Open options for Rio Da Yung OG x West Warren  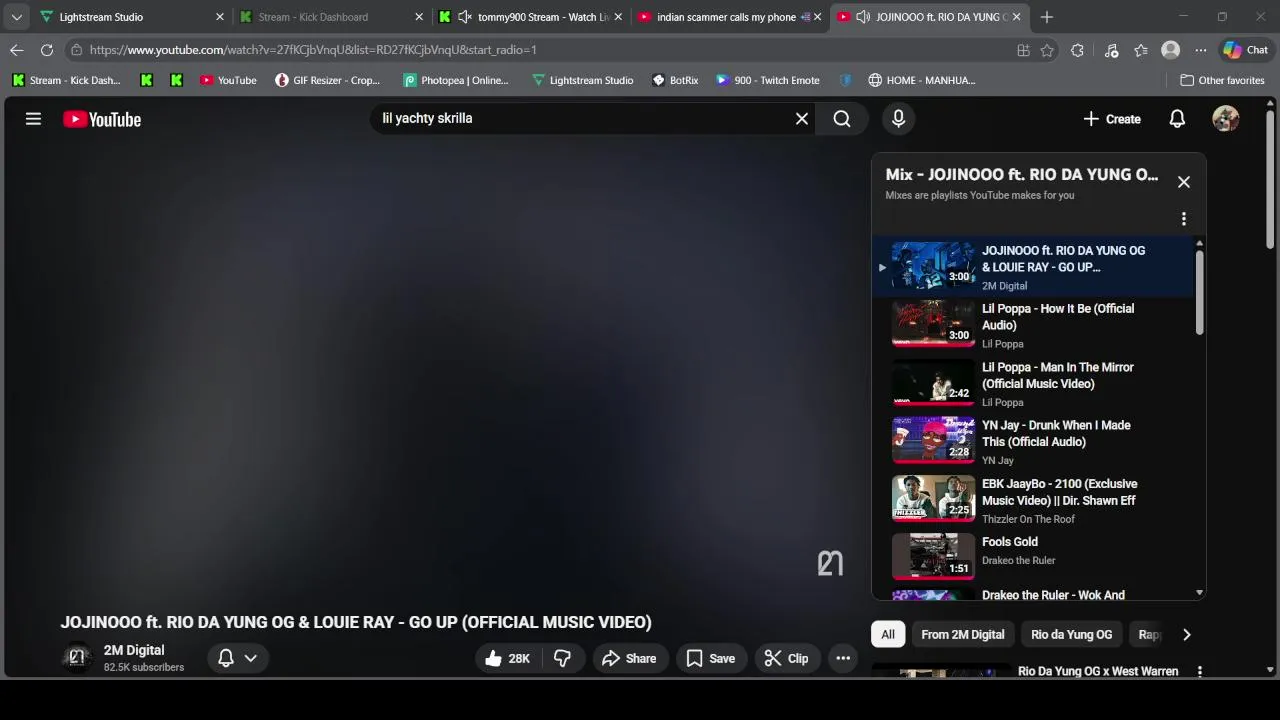click(1199, 672)
